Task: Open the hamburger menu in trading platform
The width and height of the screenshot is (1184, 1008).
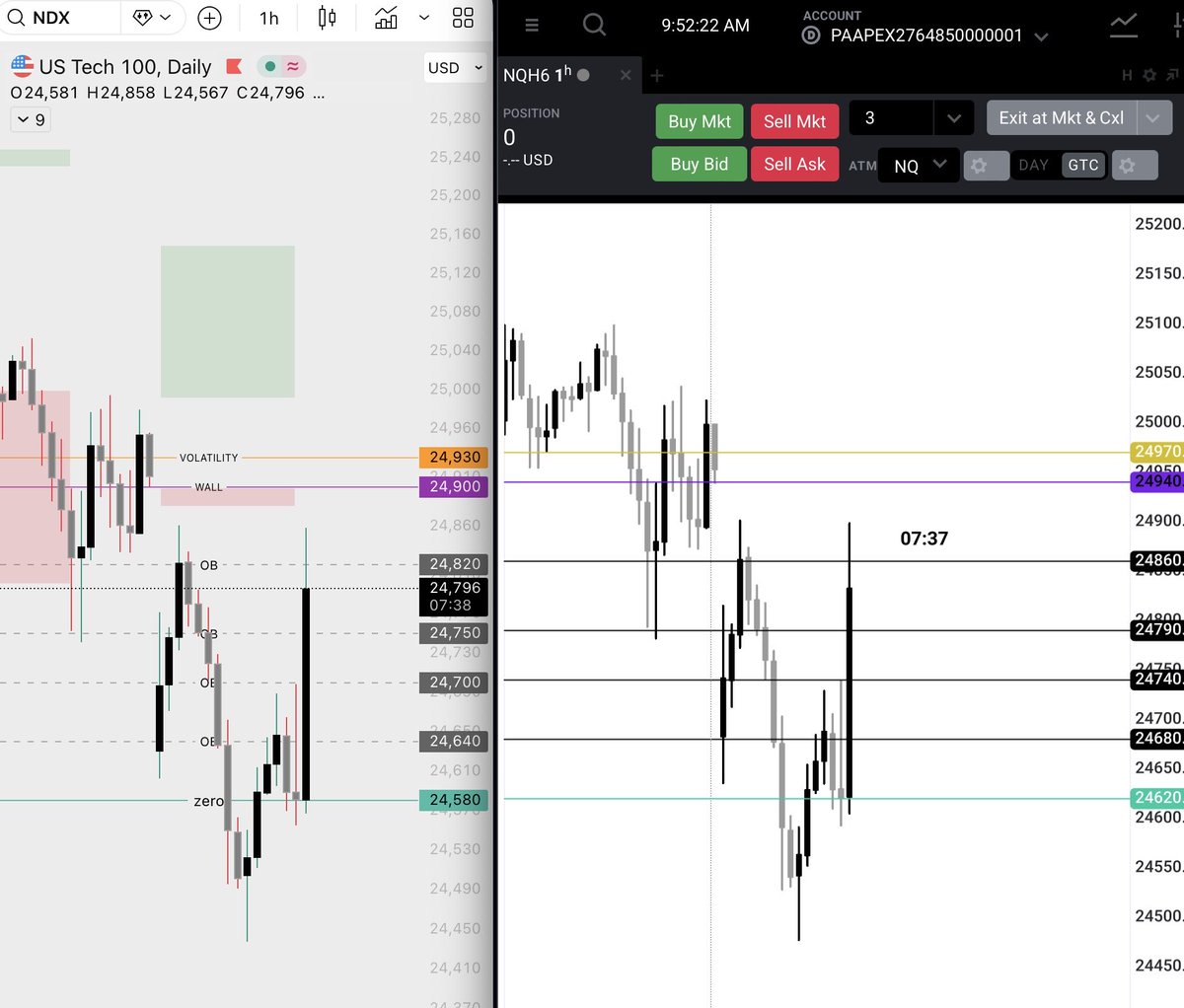Action: (532, 25)
